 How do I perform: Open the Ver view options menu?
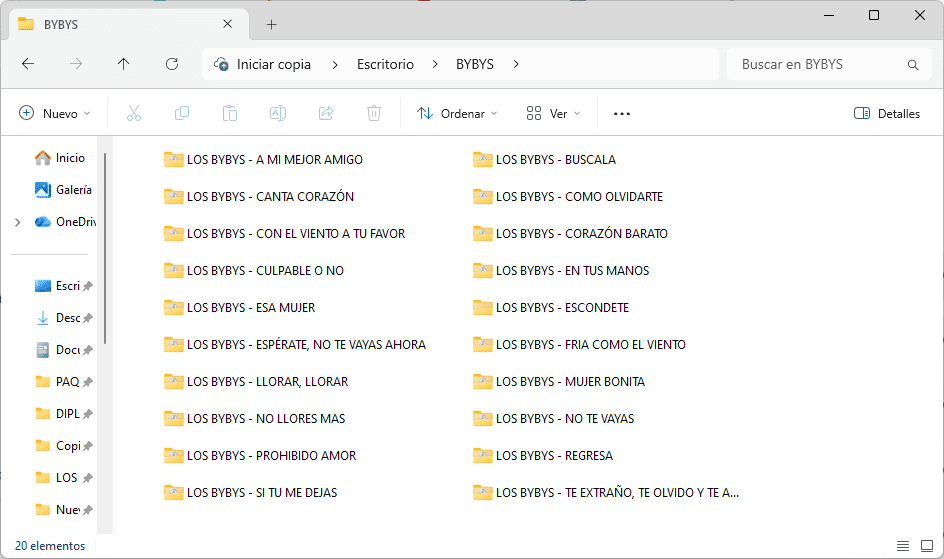point(554,114)
